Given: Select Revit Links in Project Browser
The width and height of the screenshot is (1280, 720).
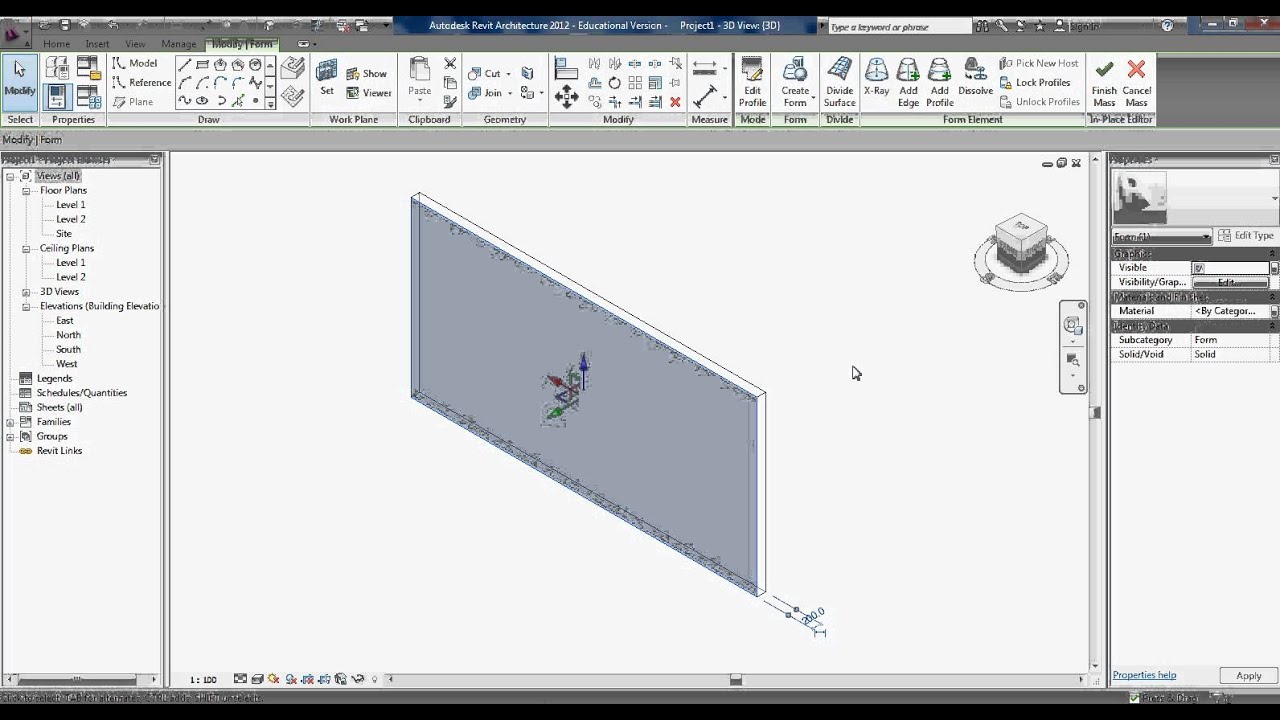Looking at the screenshot, I should tap(59, 451).
